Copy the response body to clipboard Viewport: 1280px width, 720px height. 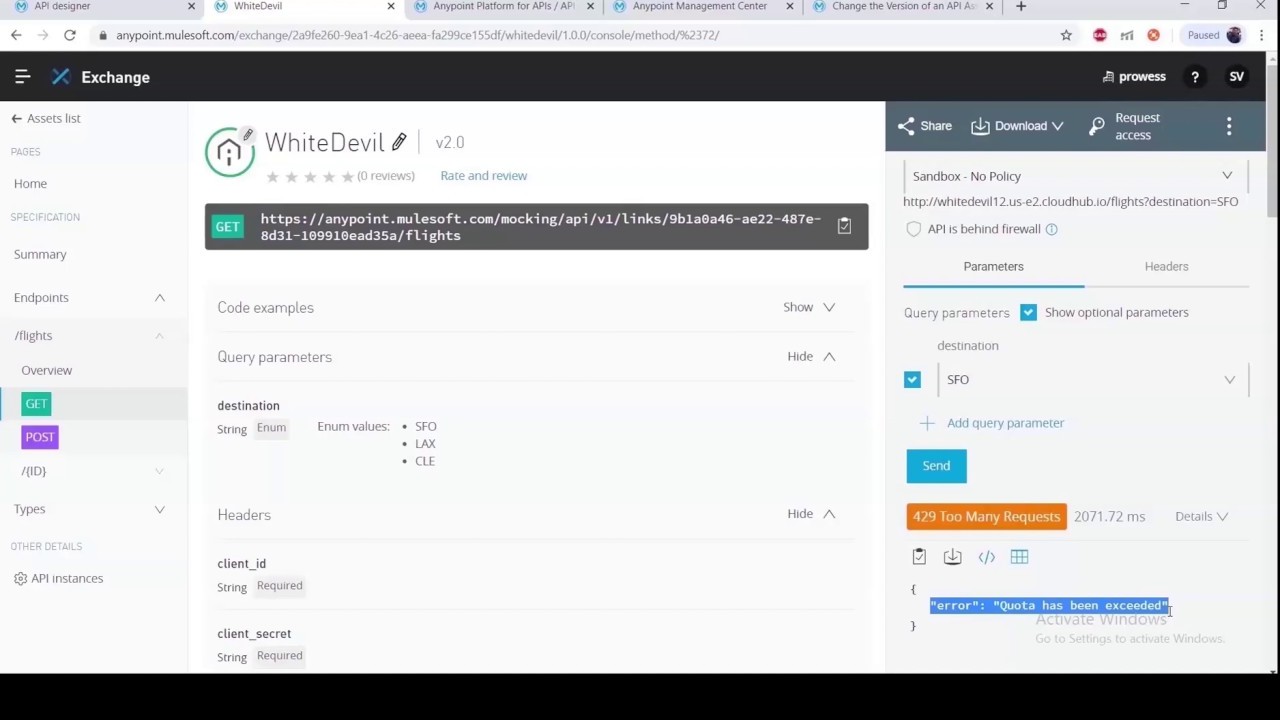919,557
